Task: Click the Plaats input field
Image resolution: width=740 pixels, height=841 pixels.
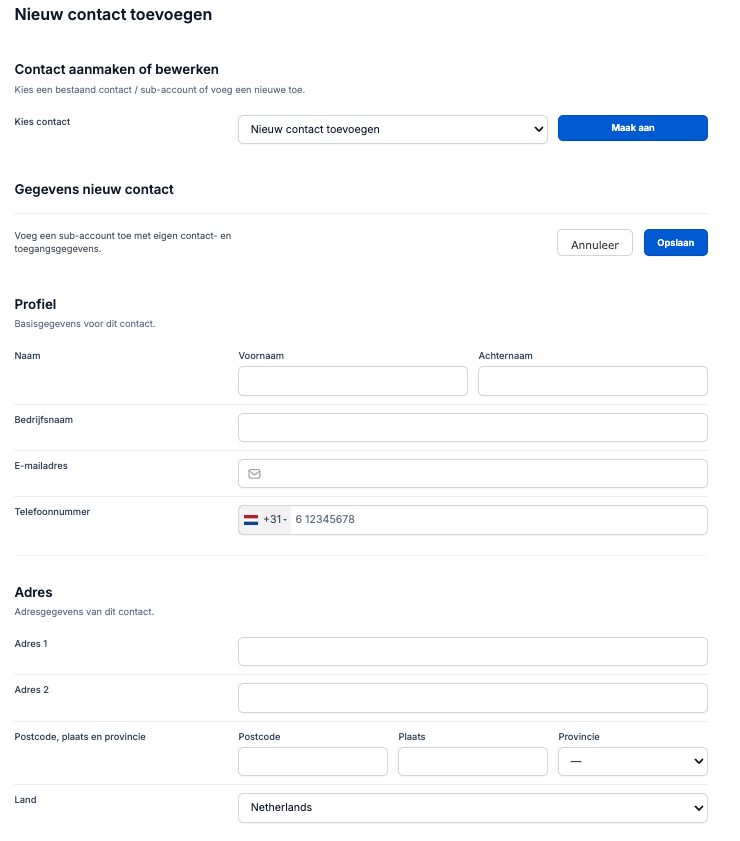Action: [x=472, y=761]
